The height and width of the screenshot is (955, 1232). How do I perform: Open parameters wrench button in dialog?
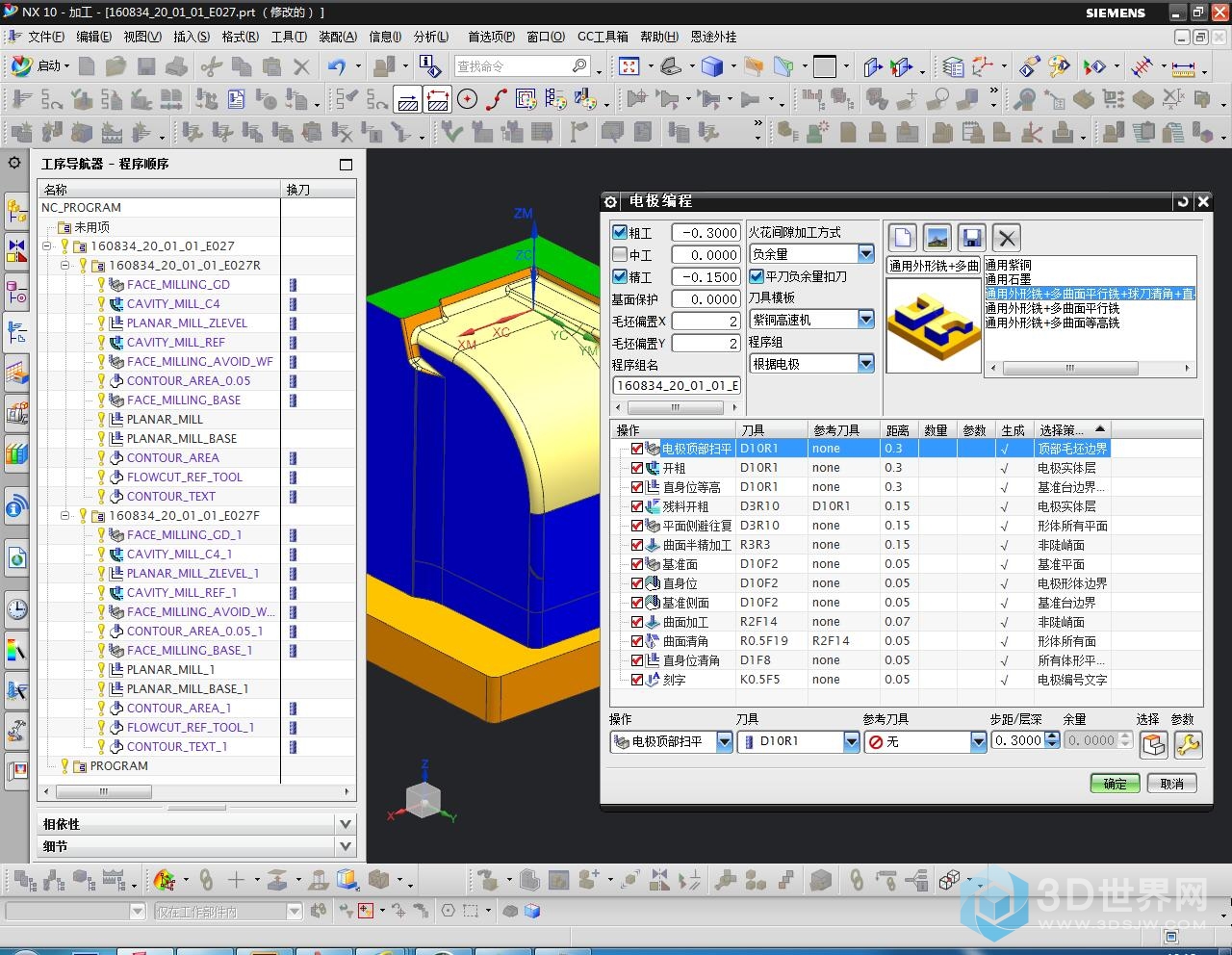pos(1188,743)
